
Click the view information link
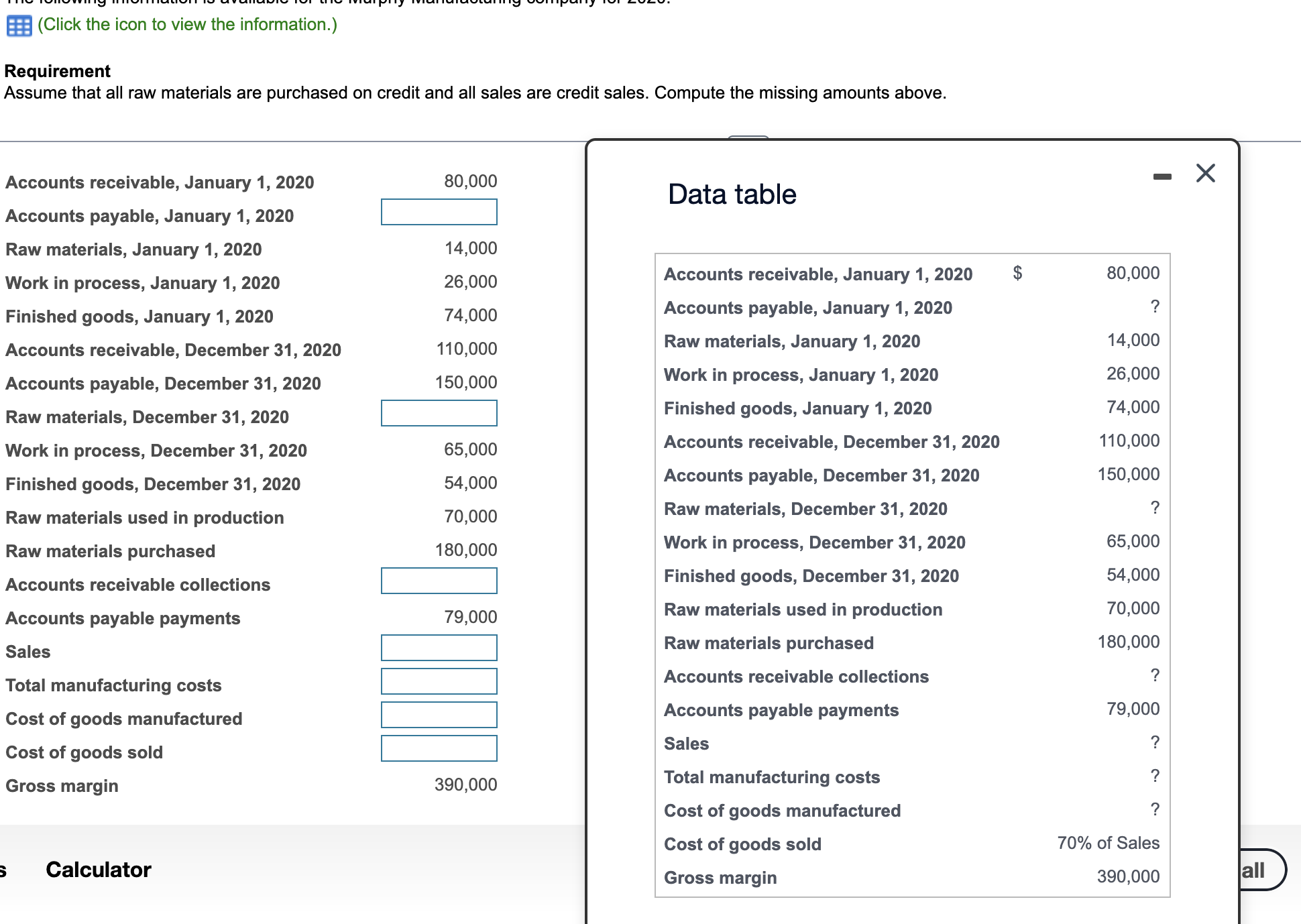point(187,25)
